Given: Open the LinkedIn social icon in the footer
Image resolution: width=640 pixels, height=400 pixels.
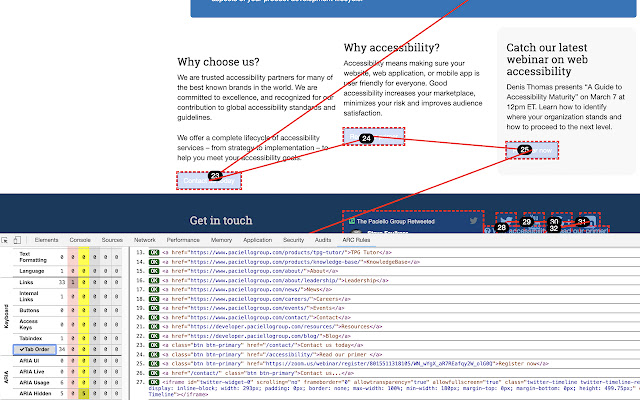Looking at the screenshot, I should coord(589,220).
